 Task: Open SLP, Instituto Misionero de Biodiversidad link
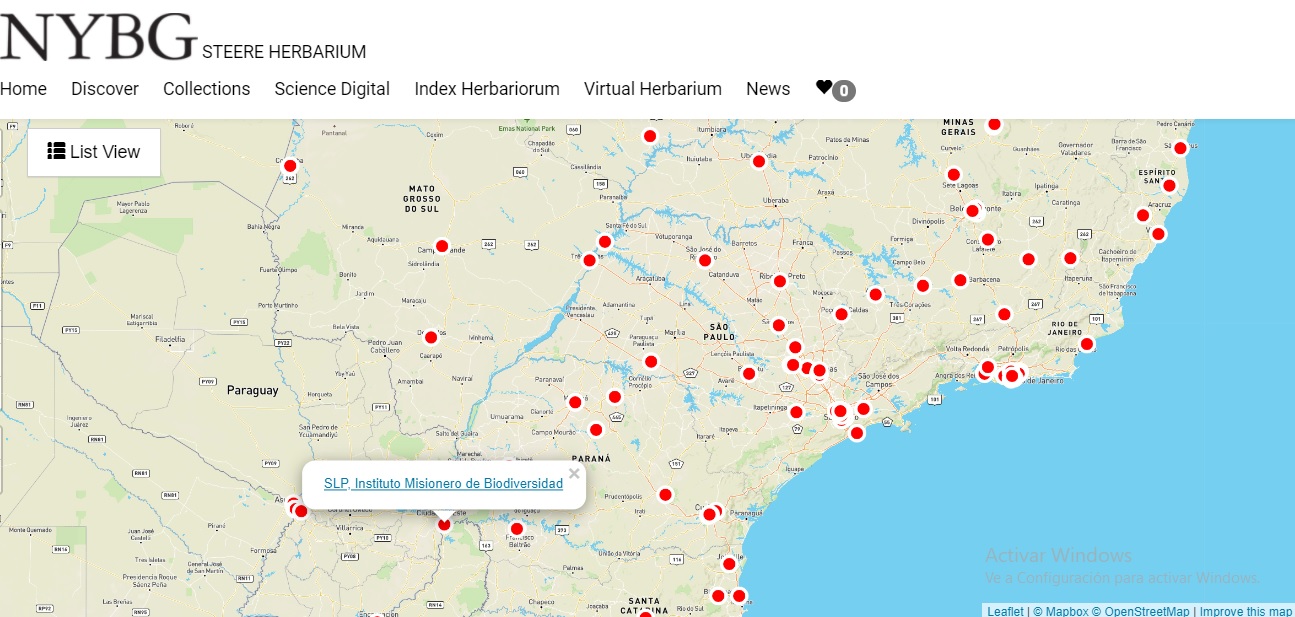point(443,484)
